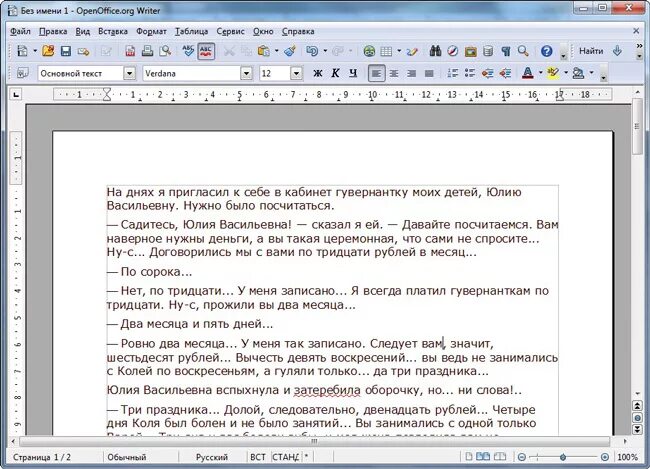Open the Правка menu
Viewport: 650px width, 469px height.
(x=53, y=32)
